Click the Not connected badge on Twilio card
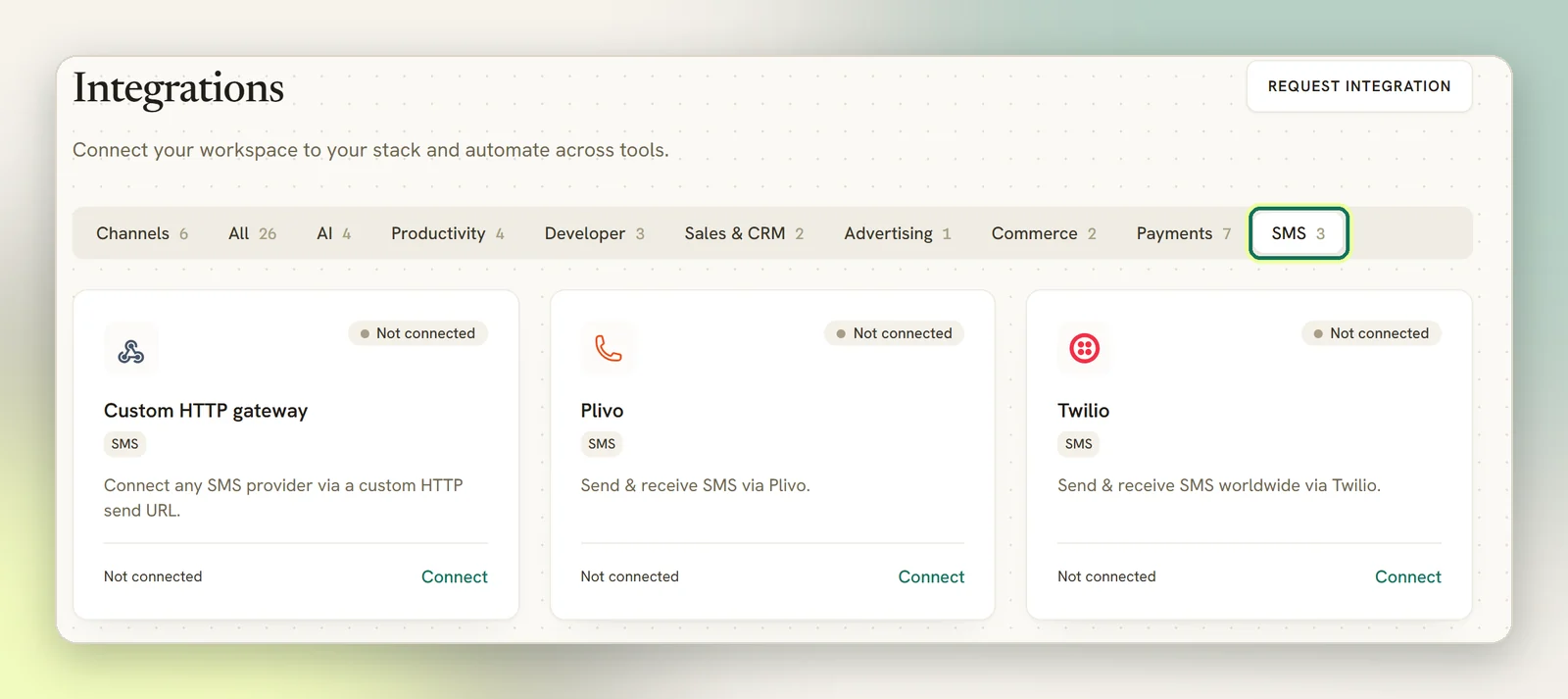 (x=1372, y=333)
